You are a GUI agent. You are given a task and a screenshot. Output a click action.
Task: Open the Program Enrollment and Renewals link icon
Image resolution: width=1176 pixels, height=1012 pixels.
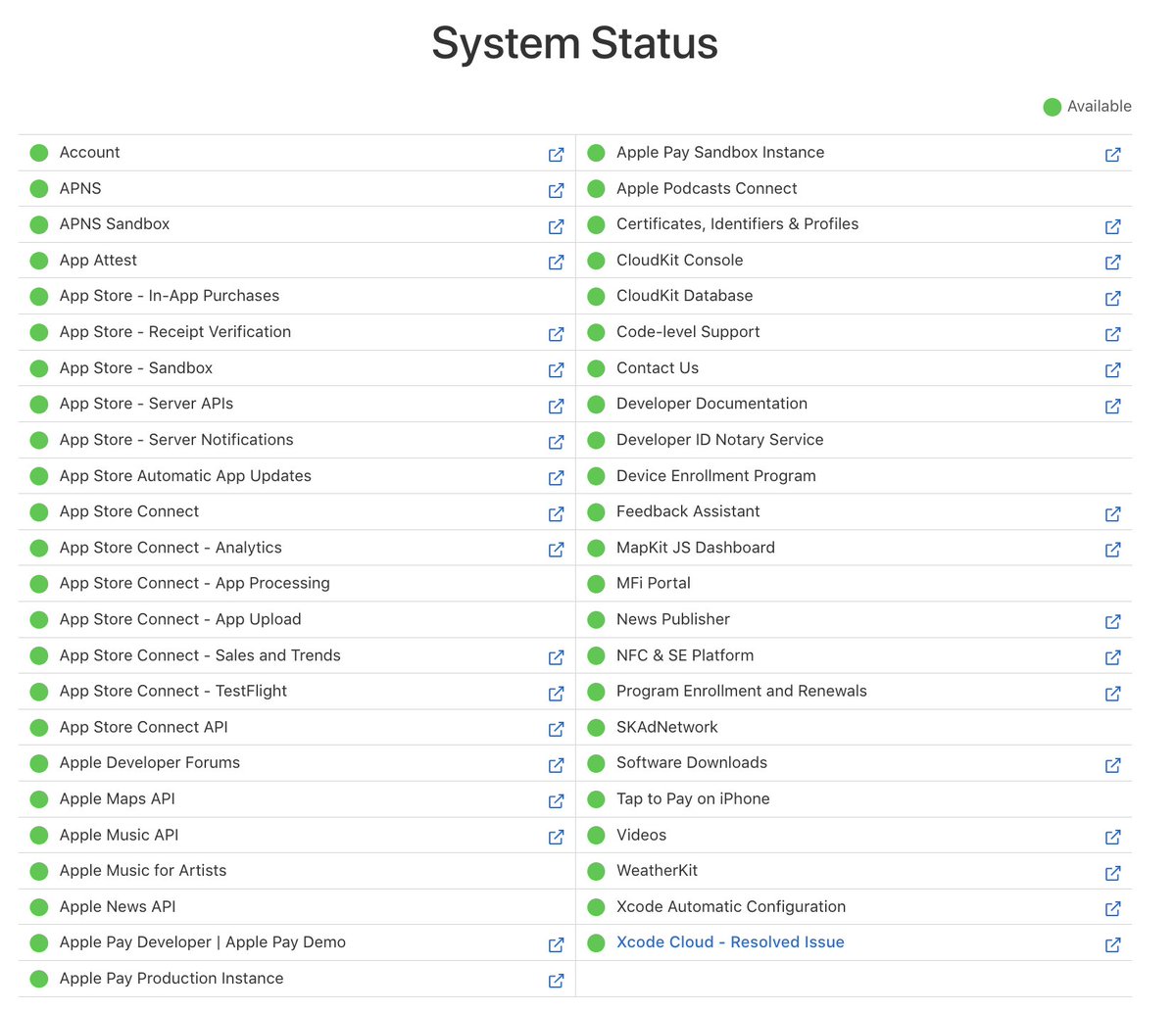pos(1112,693)
